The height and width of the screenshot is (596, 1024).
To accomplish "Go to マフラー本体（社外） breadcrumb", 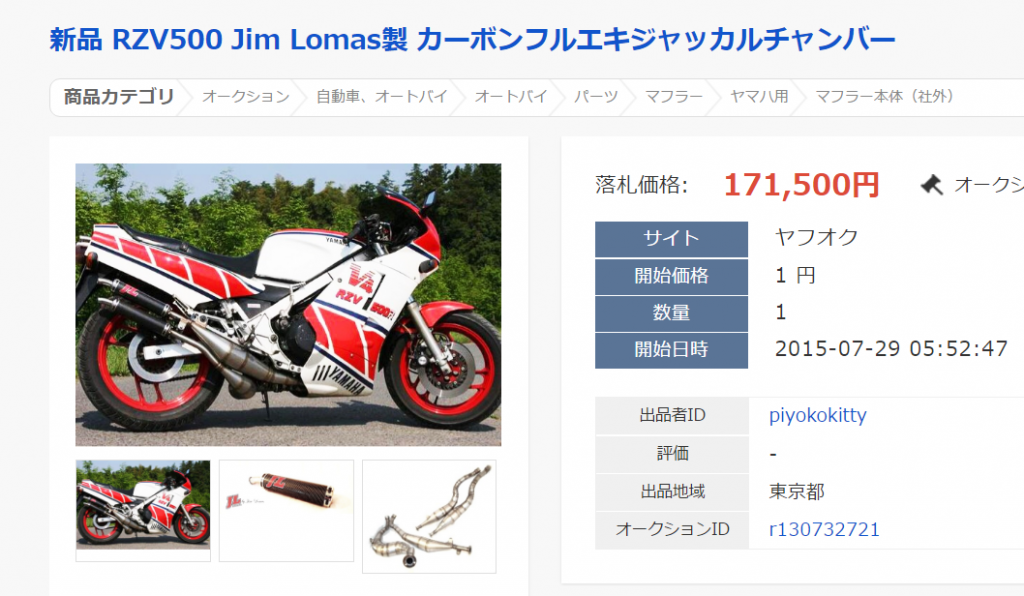I will 885,97.
